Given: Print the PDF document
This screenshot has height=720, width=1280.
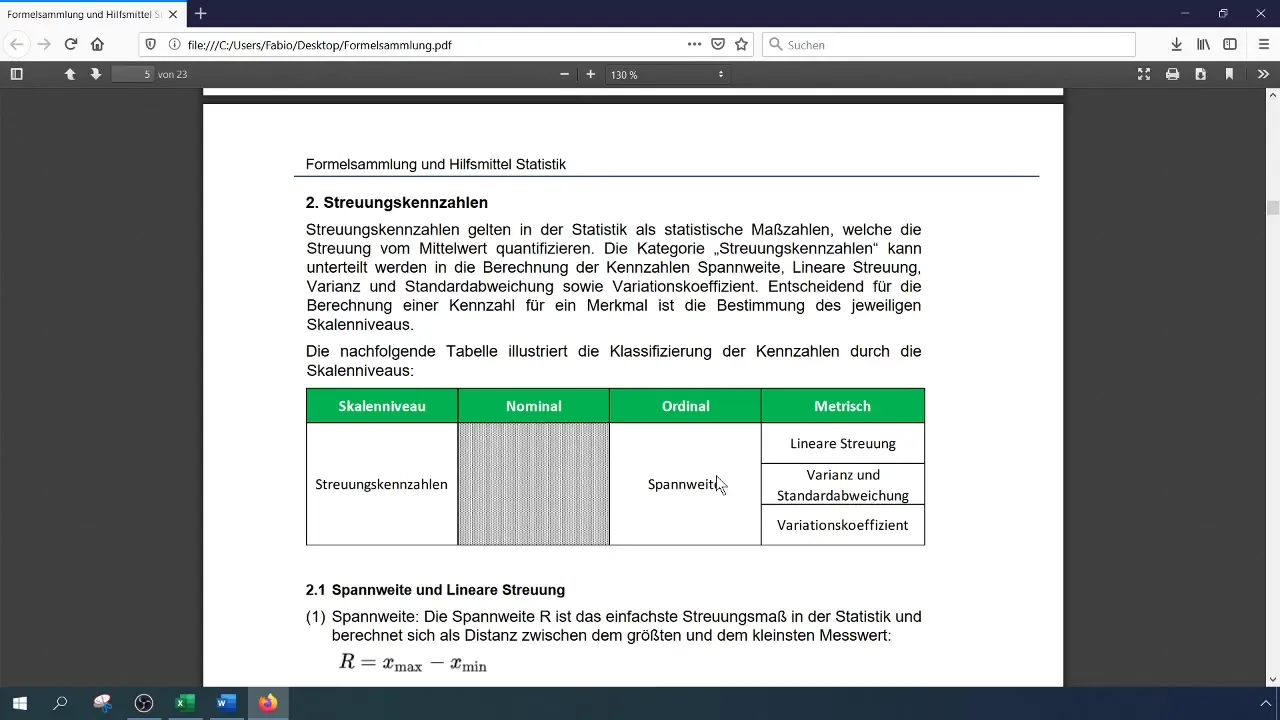Looking at the screenshot, I should click(1172, 74).
